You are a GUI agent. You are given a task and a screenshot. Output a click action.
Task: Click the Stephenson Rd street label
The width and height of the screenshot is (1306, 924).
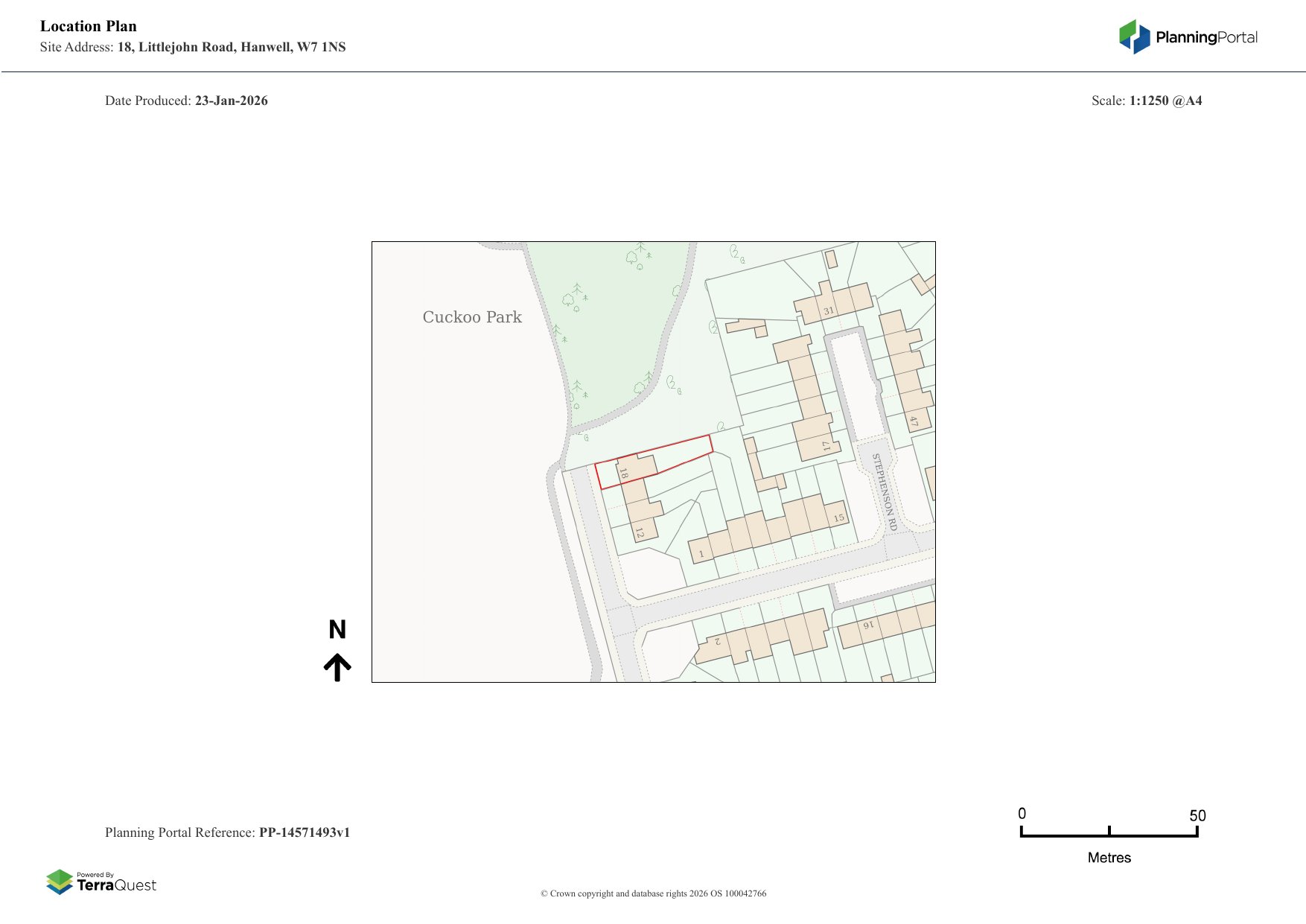(885, 491)
